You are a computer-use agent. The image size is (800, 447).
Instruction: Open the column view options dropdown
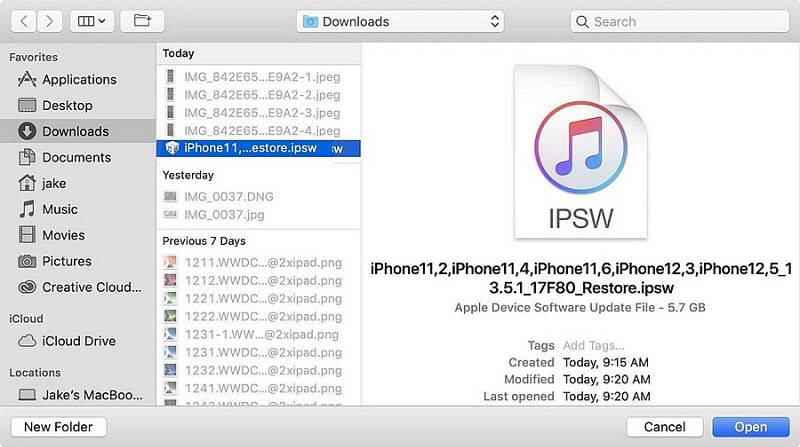(x=92, y=21)
